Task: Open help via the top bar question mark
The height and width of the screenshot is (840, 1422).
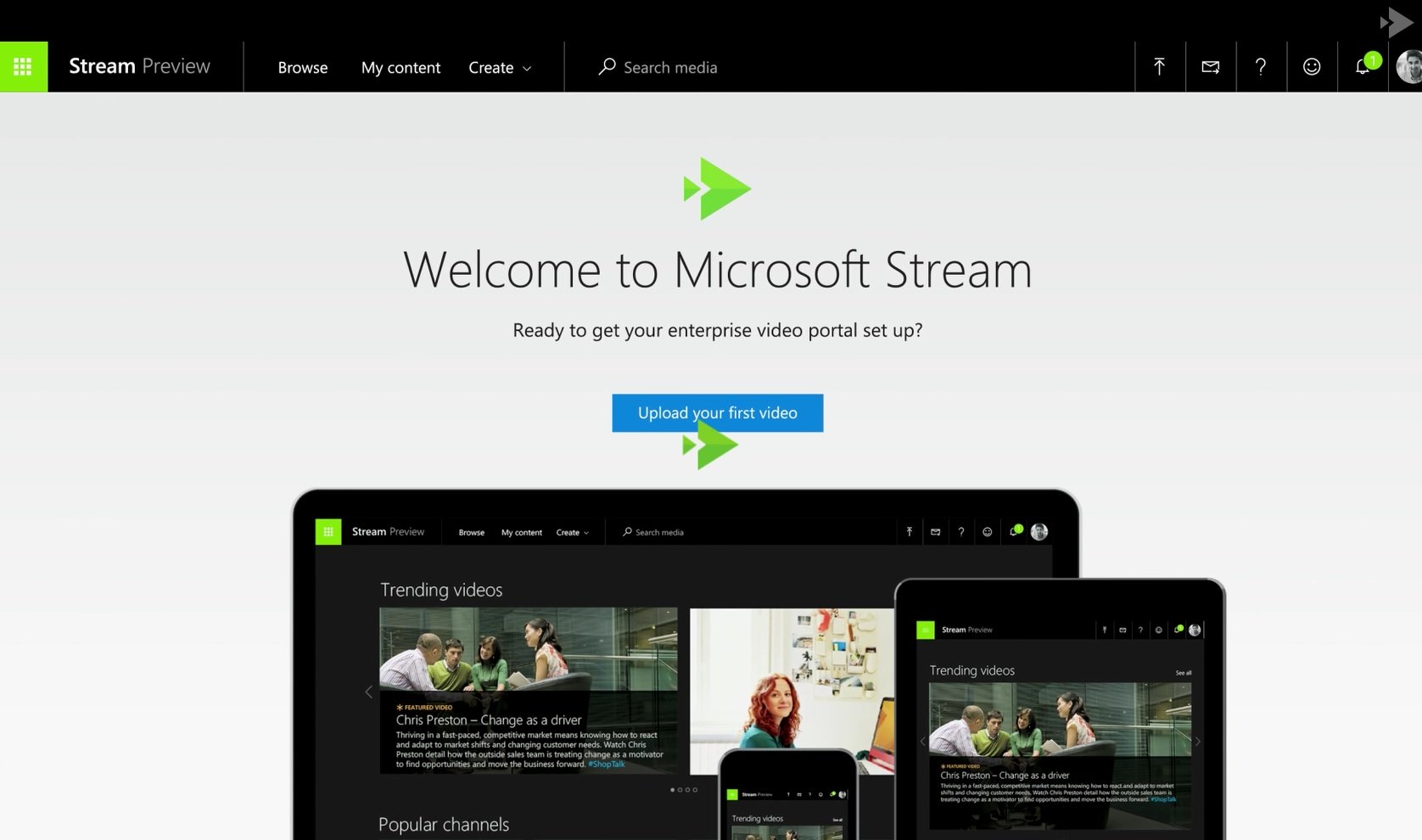Action: [1261, 66]
